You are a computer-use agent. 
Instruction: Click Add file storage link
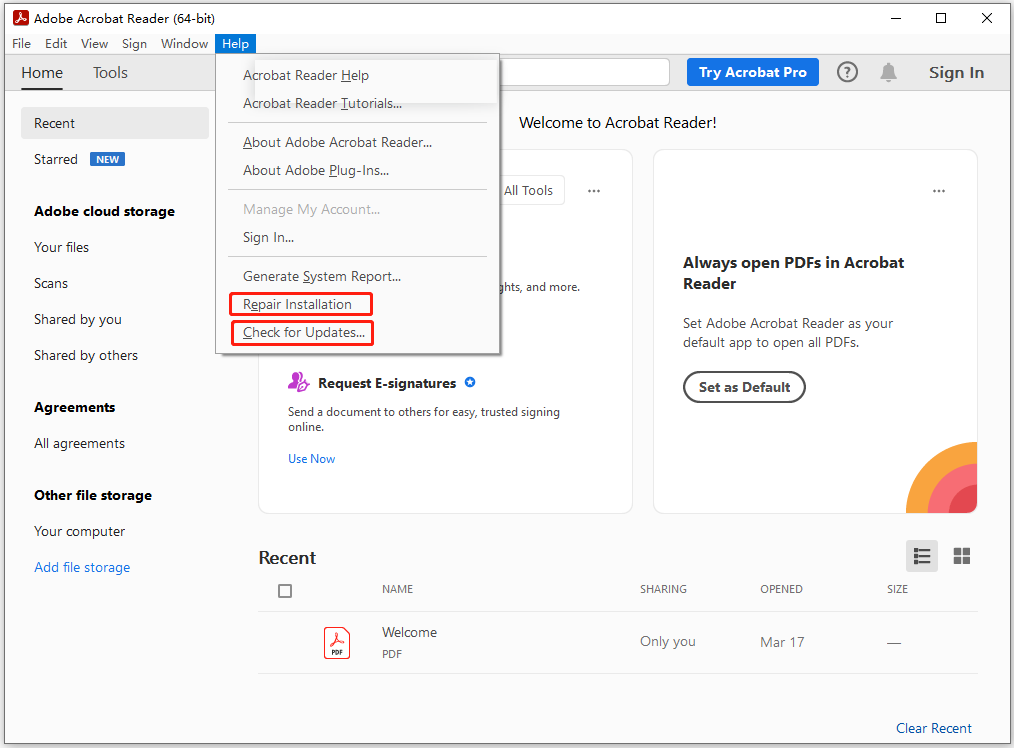pos(82,567)
